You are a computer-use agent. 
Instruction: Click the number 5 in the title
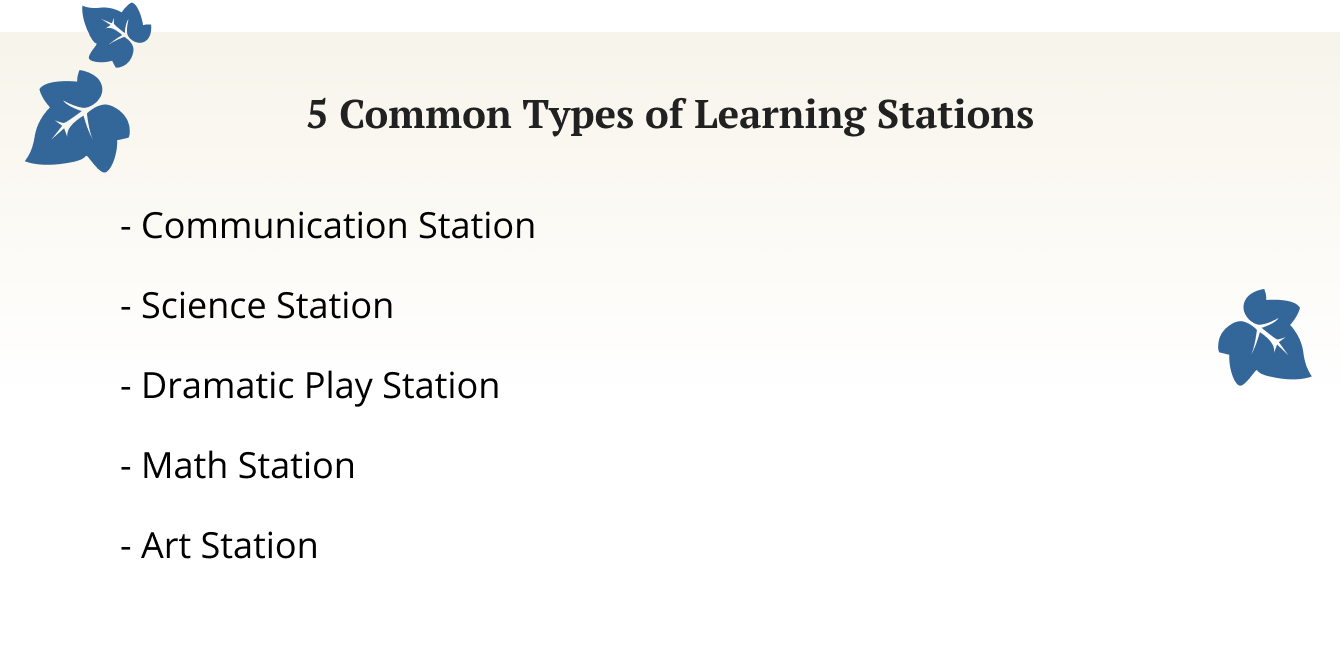317,116
